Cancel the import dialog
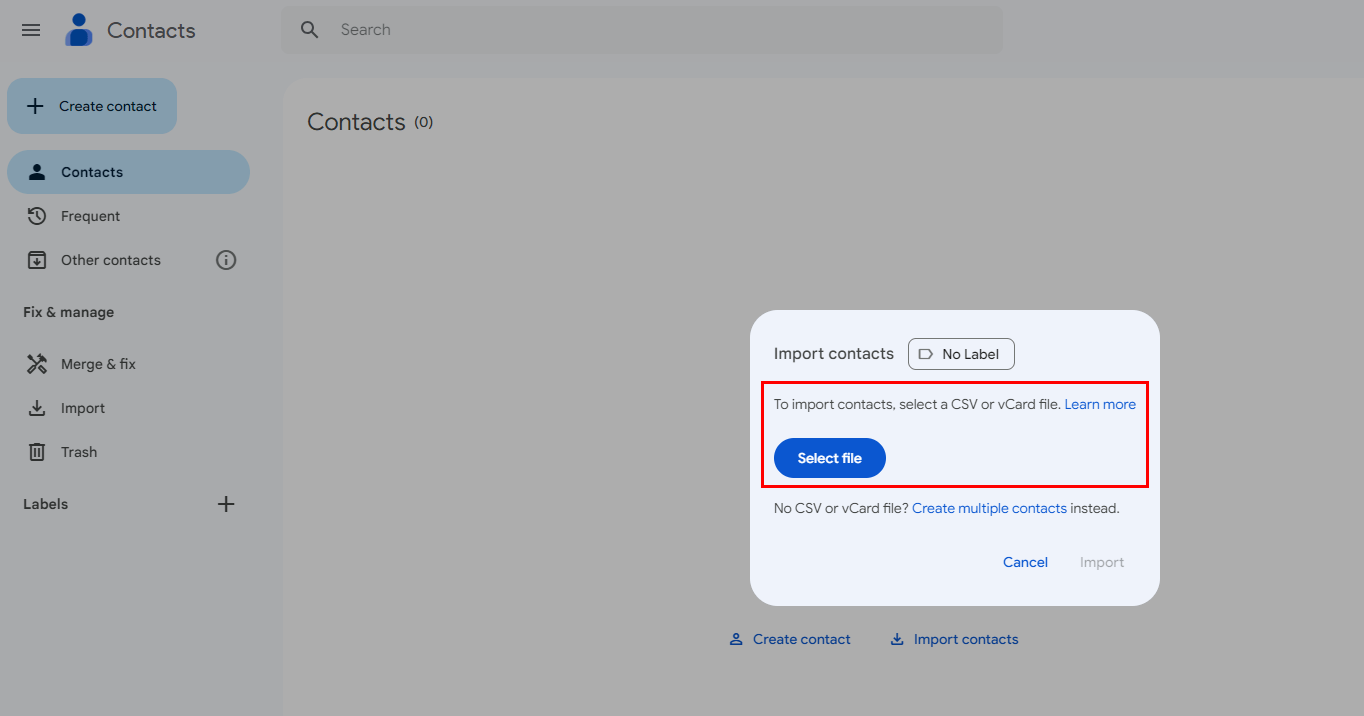The height and width of the screenshot is (716, 1364). 1025,561
